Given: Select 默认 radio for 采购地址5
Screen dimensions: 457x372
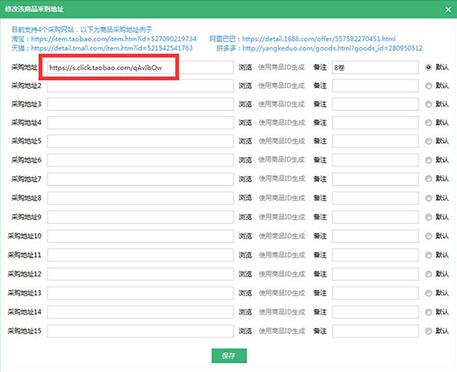Looking at the screenshot, I should tap(428, 141).
